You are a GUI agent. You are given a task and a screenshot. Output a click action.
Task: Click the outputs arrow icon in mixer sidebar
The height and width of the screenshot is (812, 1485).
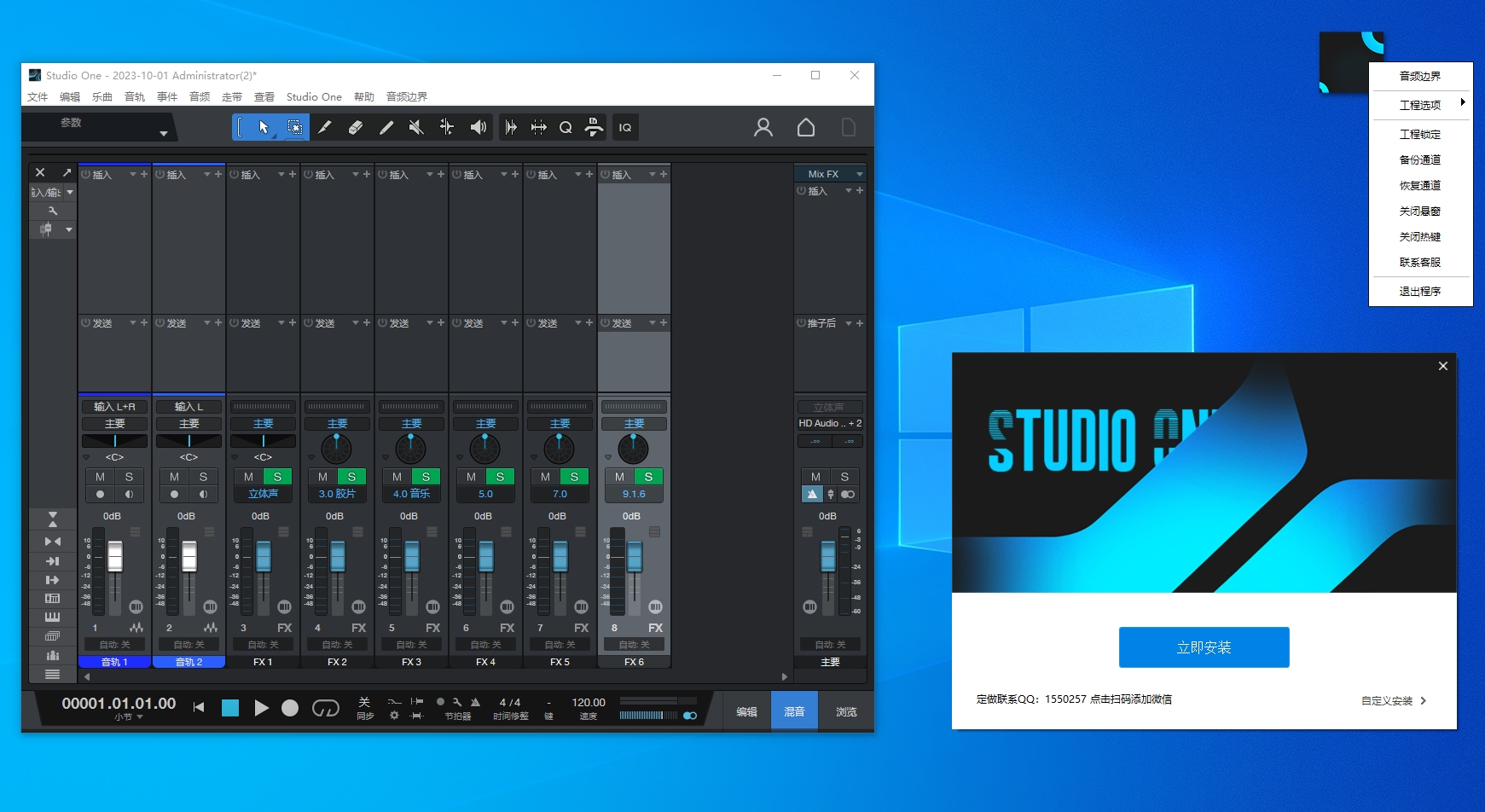point(52,580)
